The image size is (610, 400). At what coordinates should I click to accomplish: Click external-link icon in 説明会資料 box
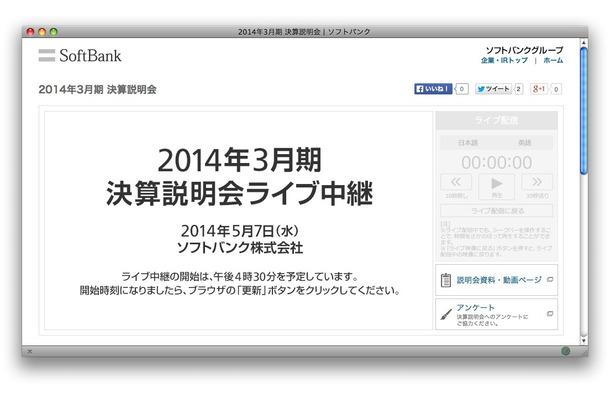click(550, 279)
